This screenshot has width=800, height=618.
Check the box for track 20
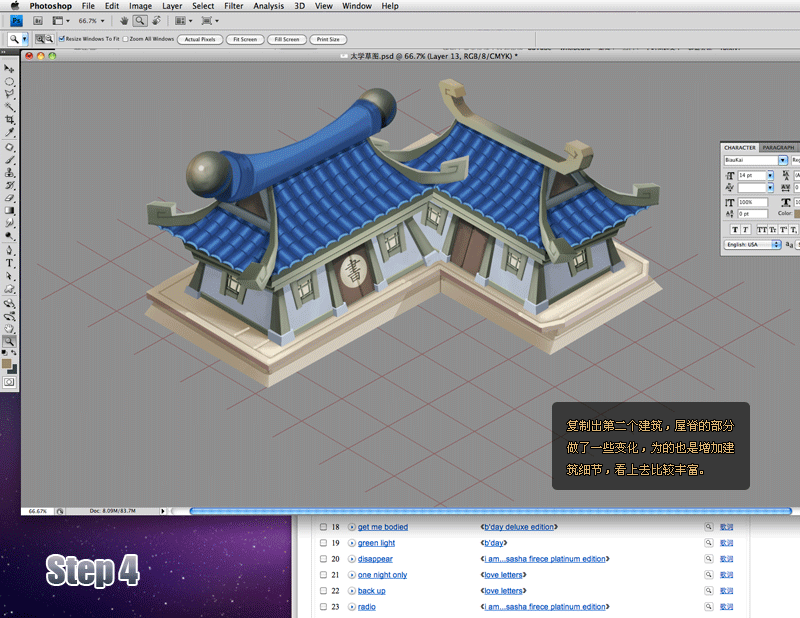pyautogui.click(x=323, y=559)
